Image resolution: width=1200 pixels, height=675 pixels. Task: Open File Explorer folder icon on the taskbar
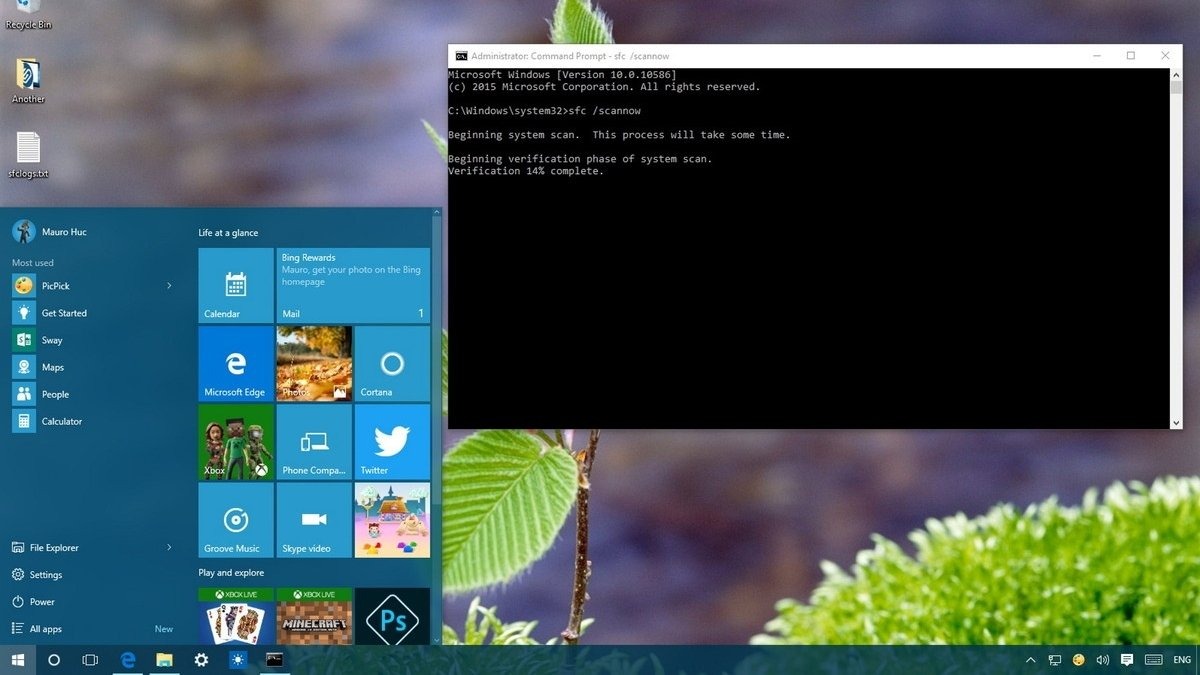click(x=164, y=660)
